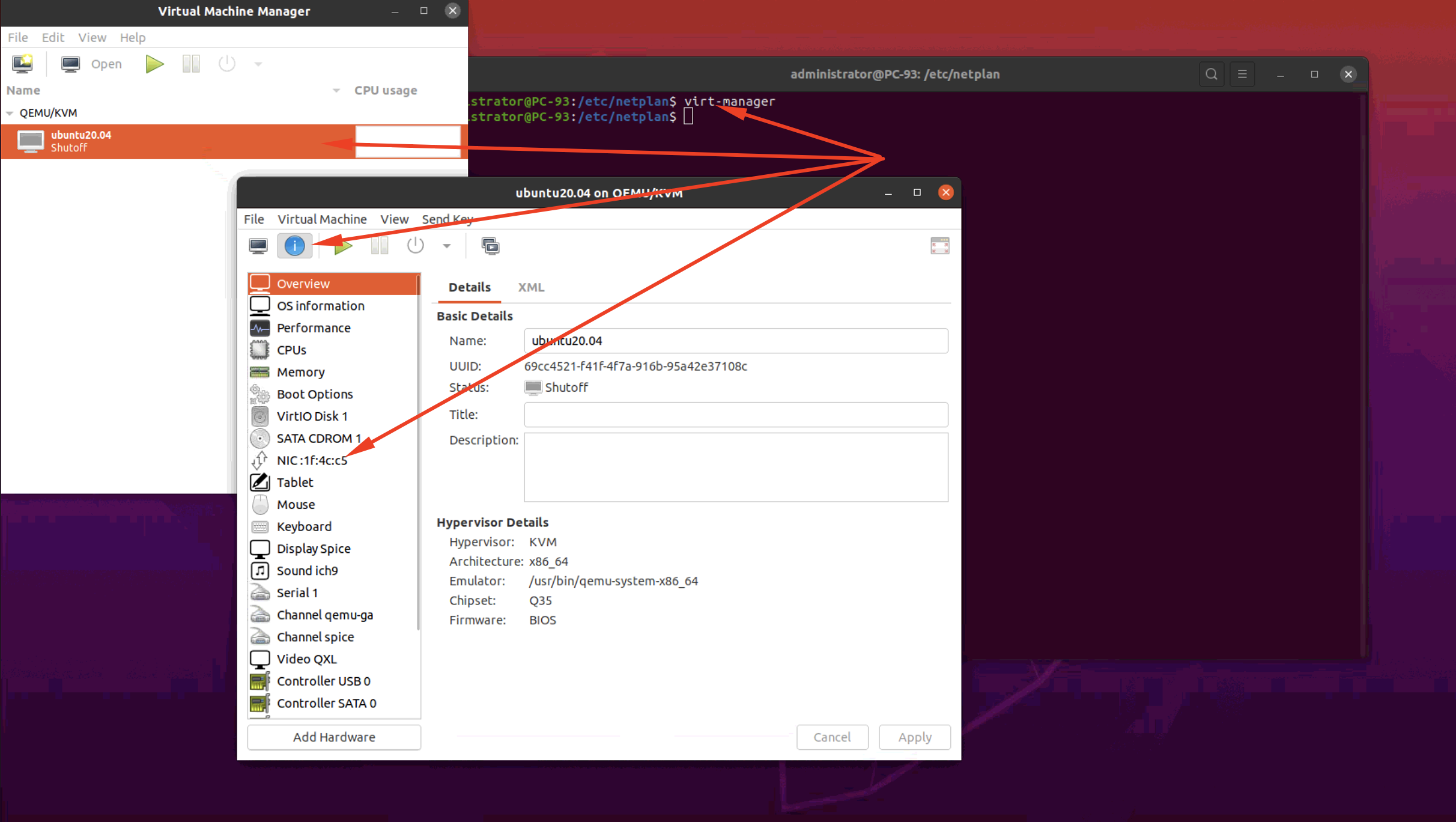Show virtual hardware details info icon
The height and width of the screenshot is (822, 1456).
tap(294, 246)
